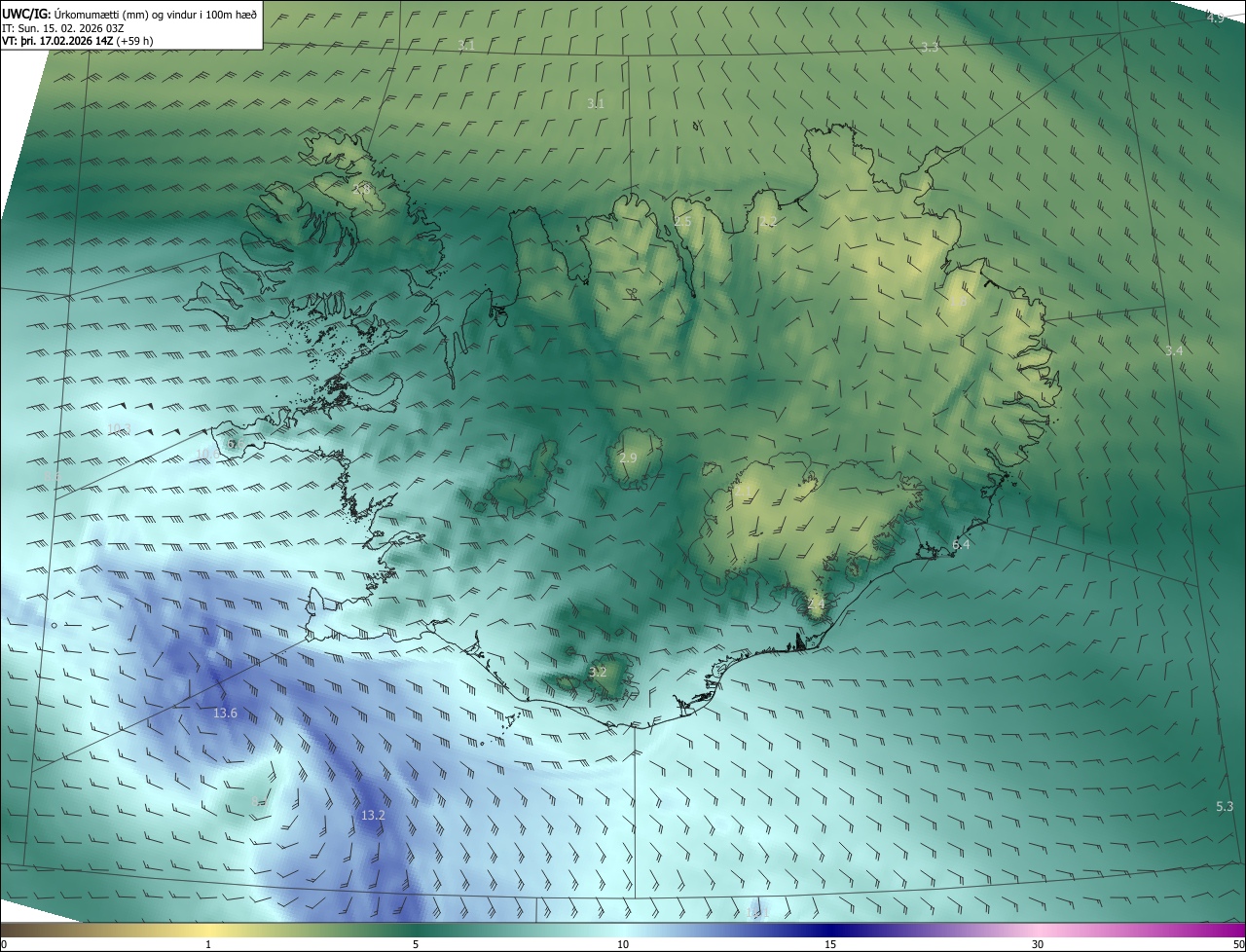The width and height of the screenshot is (1246, 952).
Task: Click the 2.9 value label on the central ice cap
Action: (628, 458)
